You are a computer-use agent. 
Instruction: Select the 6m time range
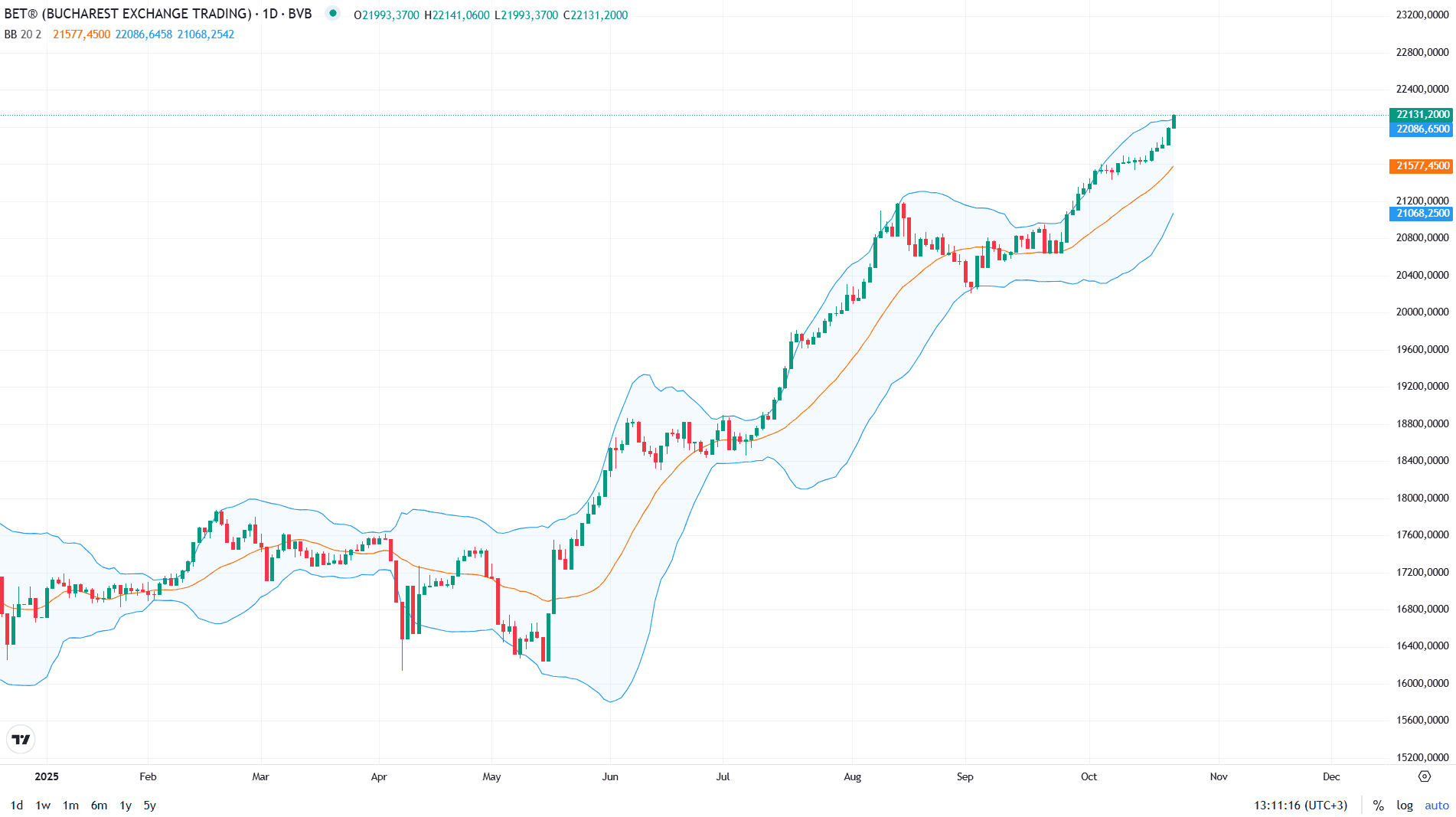coord(99,806)
